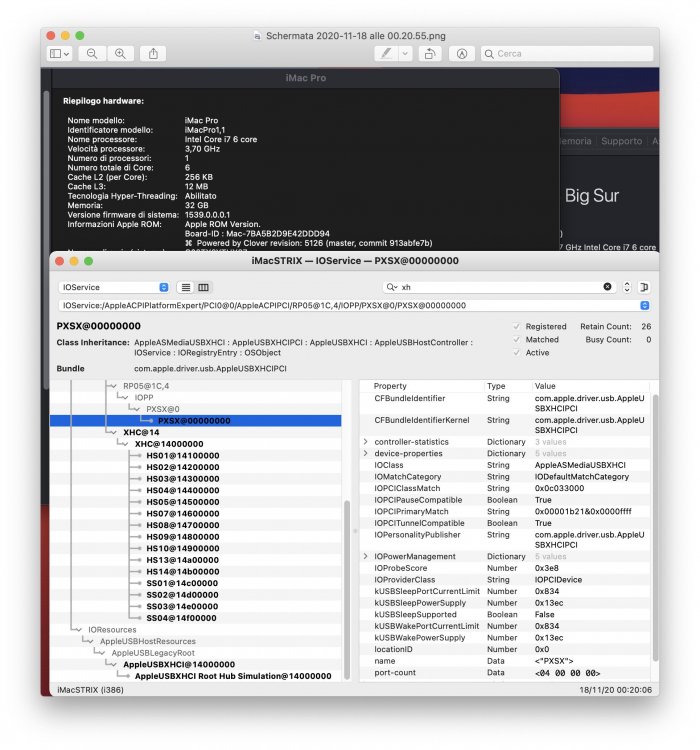Collapse the XHC@14000000 tree node
Screen dimensions: 700x750
tap(125, 444)
